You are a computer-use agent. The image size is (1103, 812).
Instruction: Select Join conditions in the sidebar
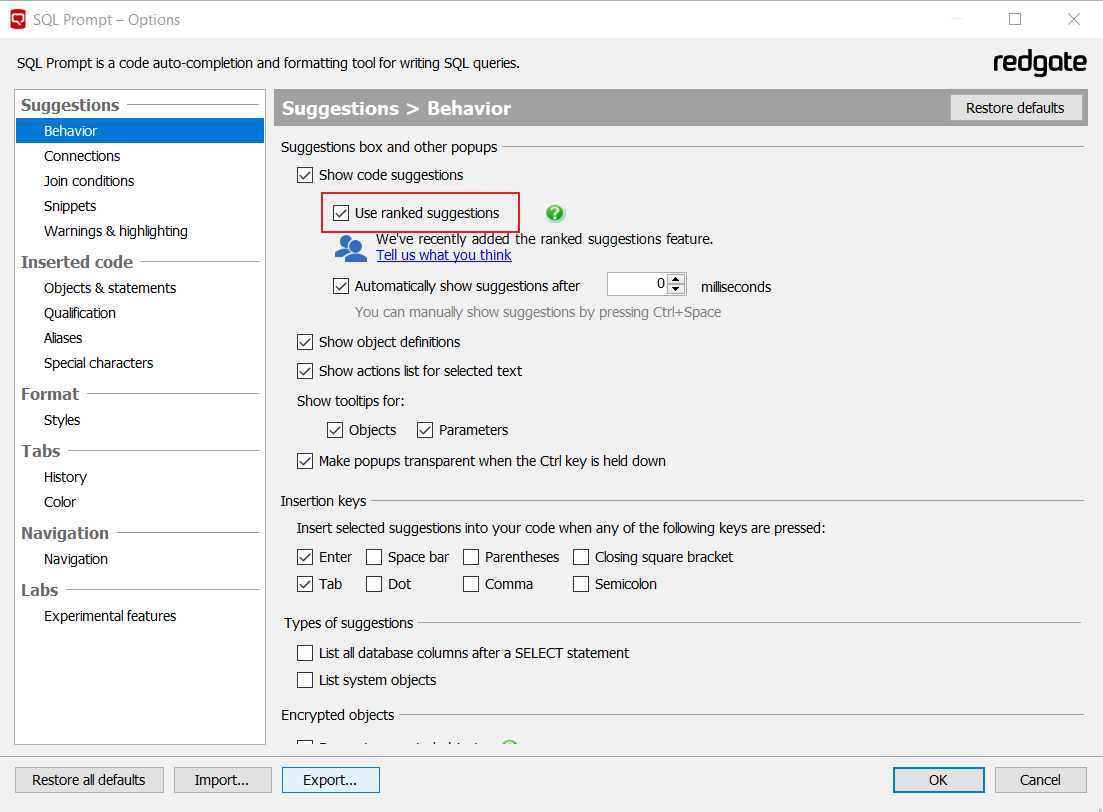[89, 181]
